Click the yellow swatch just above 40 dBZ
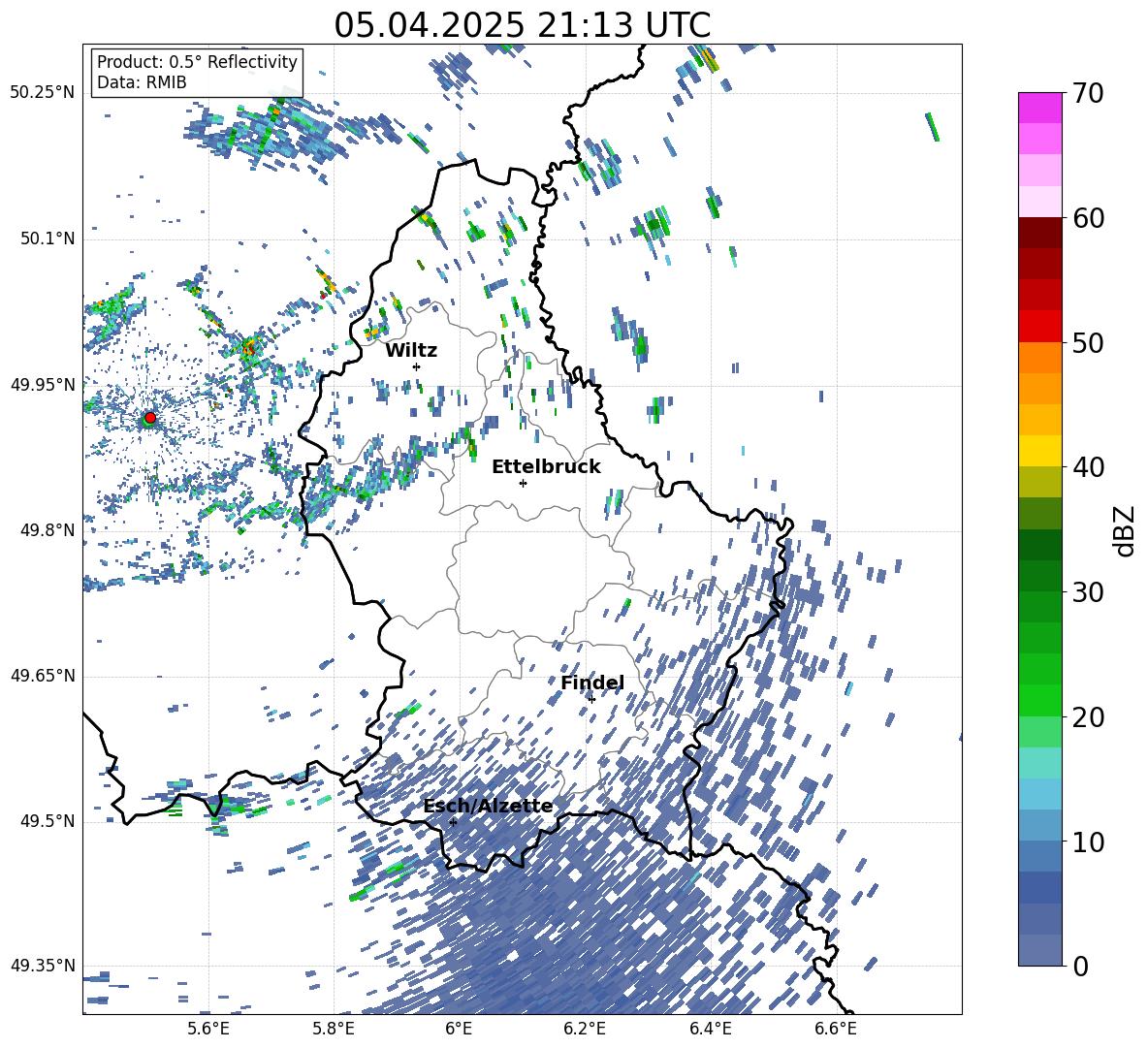Screen dimensions: 1148x1048 (x=1039, y=452)
